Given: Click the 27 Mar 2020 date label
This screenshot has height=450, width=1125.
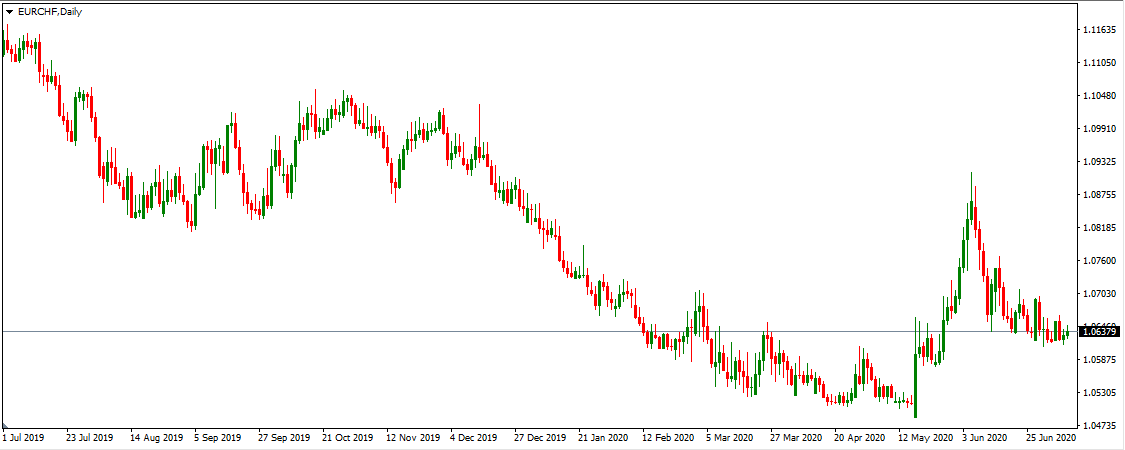Looking at the screenshot, I should (796, 437).
